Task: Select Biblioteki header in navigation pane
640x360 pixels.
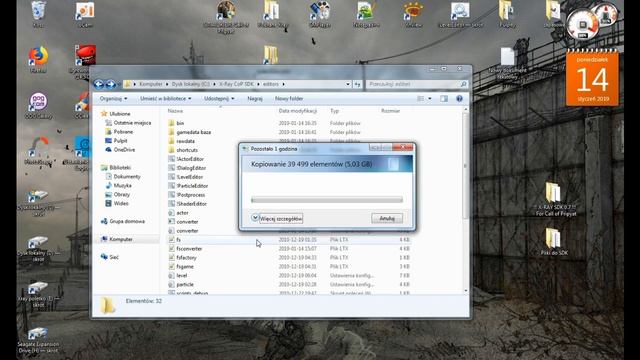Action: click(x=116, y=168)
